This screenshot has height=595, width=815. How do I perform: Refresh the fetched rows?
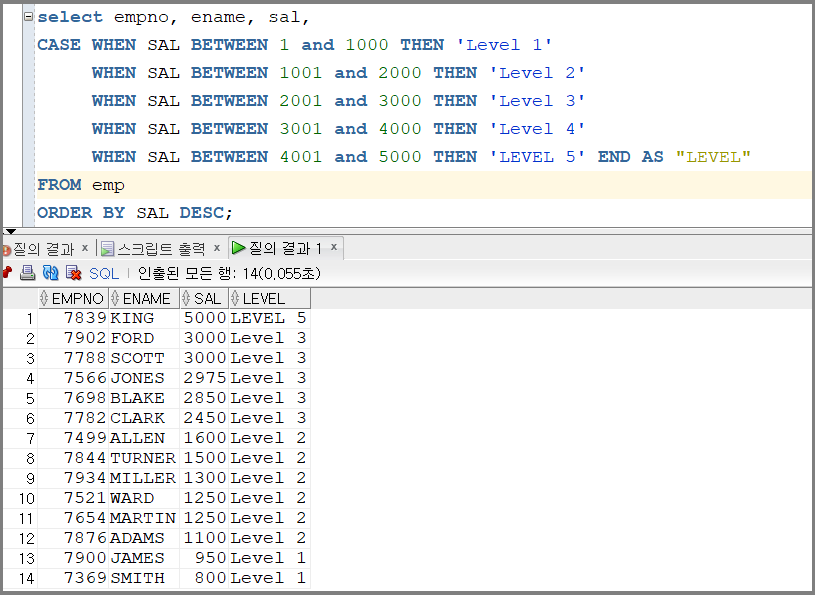coord(51,272)
